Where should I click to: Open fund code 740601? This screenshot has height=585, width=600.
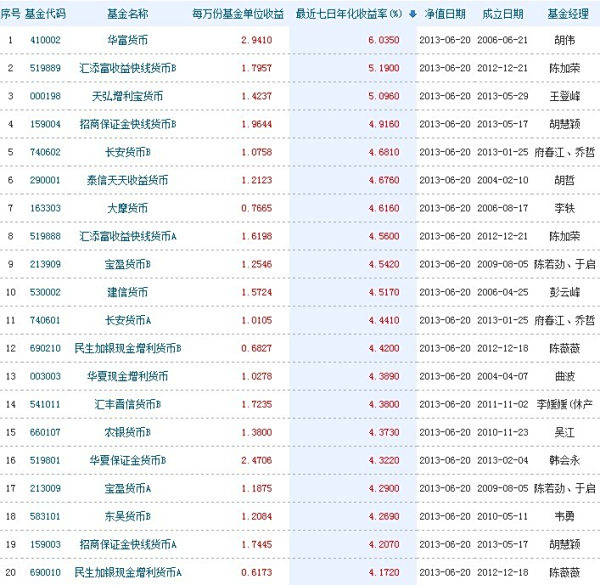[x=45, y=320]
